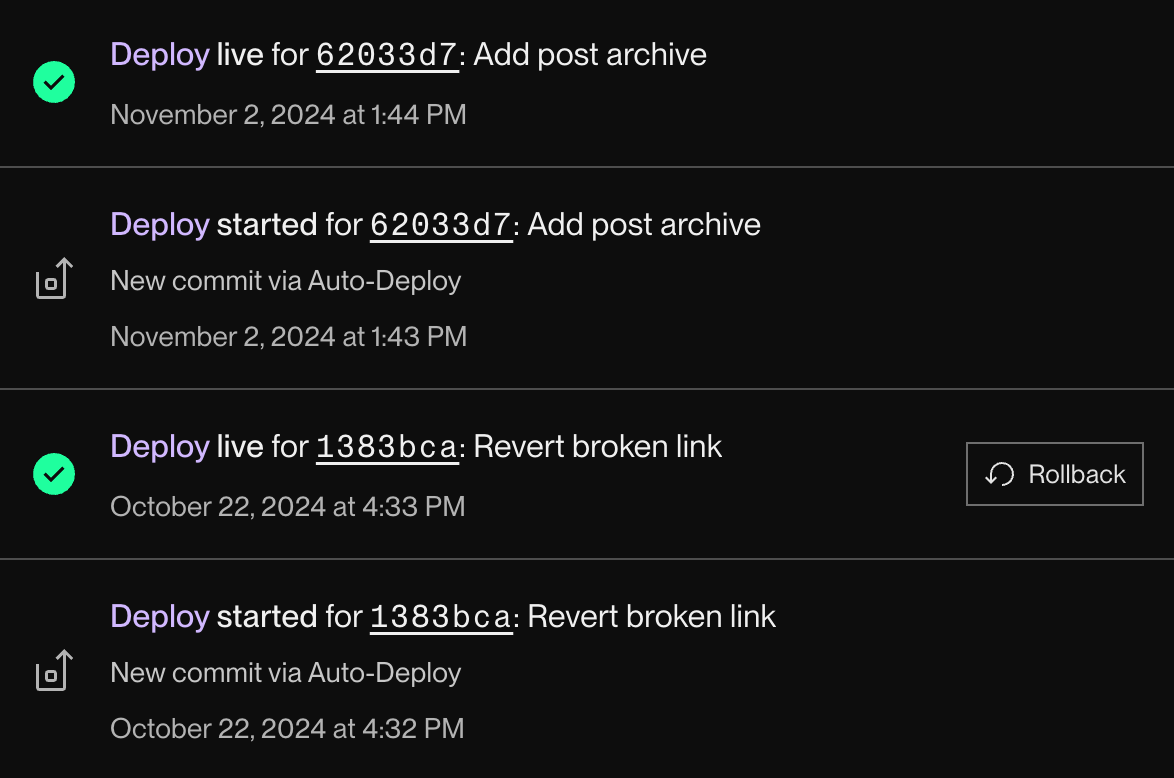
Task: Click Deploy on the Revert broken link started entry
Action: 159,617
